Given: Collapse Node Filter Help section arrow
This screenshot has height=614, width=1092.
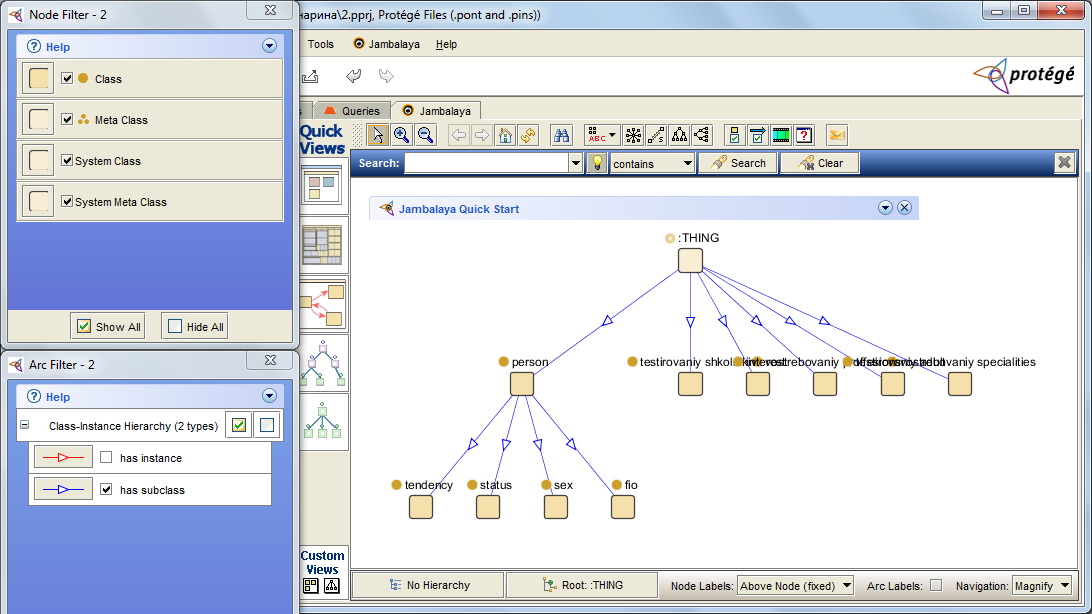Looking at the screenshot, I should [270, 46].
